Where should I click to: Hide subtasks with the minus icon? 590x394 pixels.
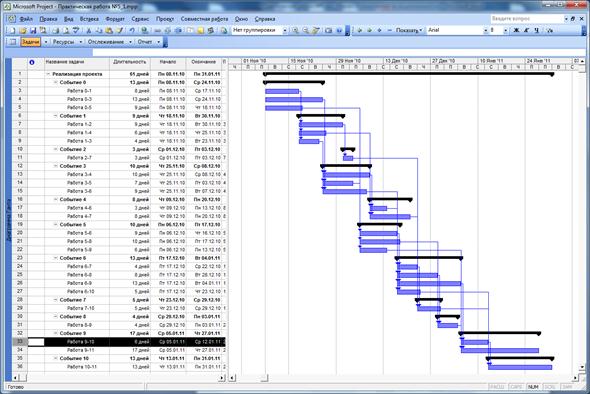click(389, 30)
